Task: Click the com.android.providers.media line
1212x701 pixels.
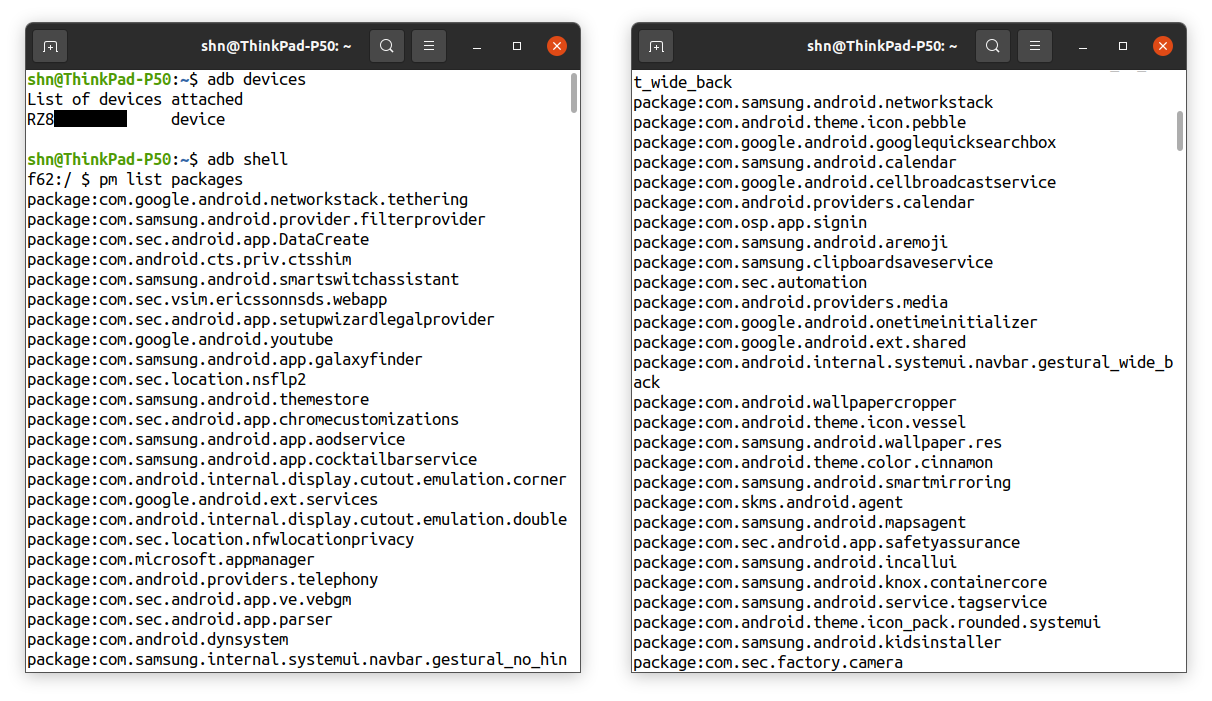Action: point(791,302)
